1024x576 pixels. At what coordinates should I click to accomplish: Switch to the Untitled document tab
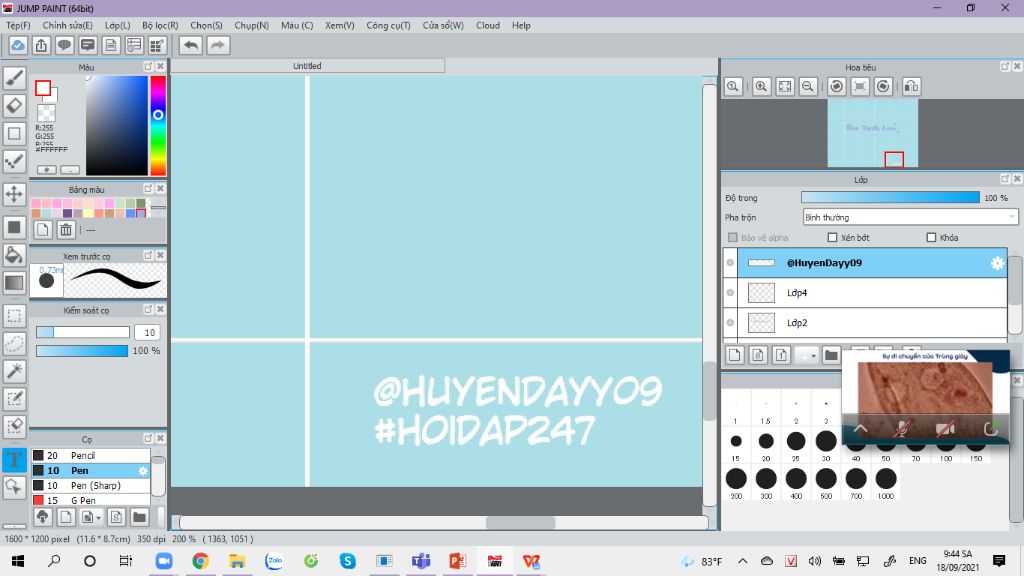pos(308,65)
